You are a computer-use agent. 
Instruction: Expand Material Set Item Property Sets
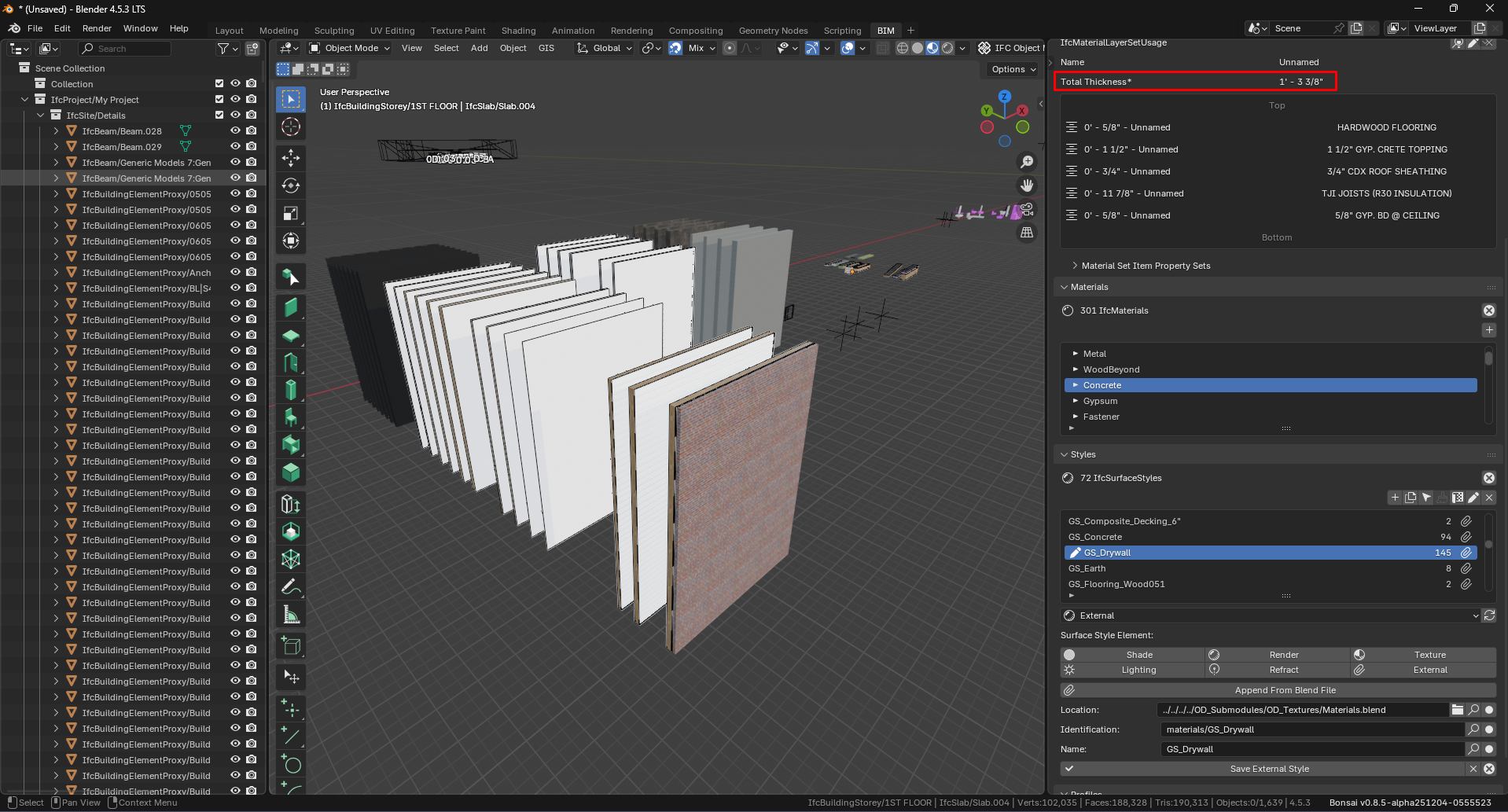pos(1075,266)
